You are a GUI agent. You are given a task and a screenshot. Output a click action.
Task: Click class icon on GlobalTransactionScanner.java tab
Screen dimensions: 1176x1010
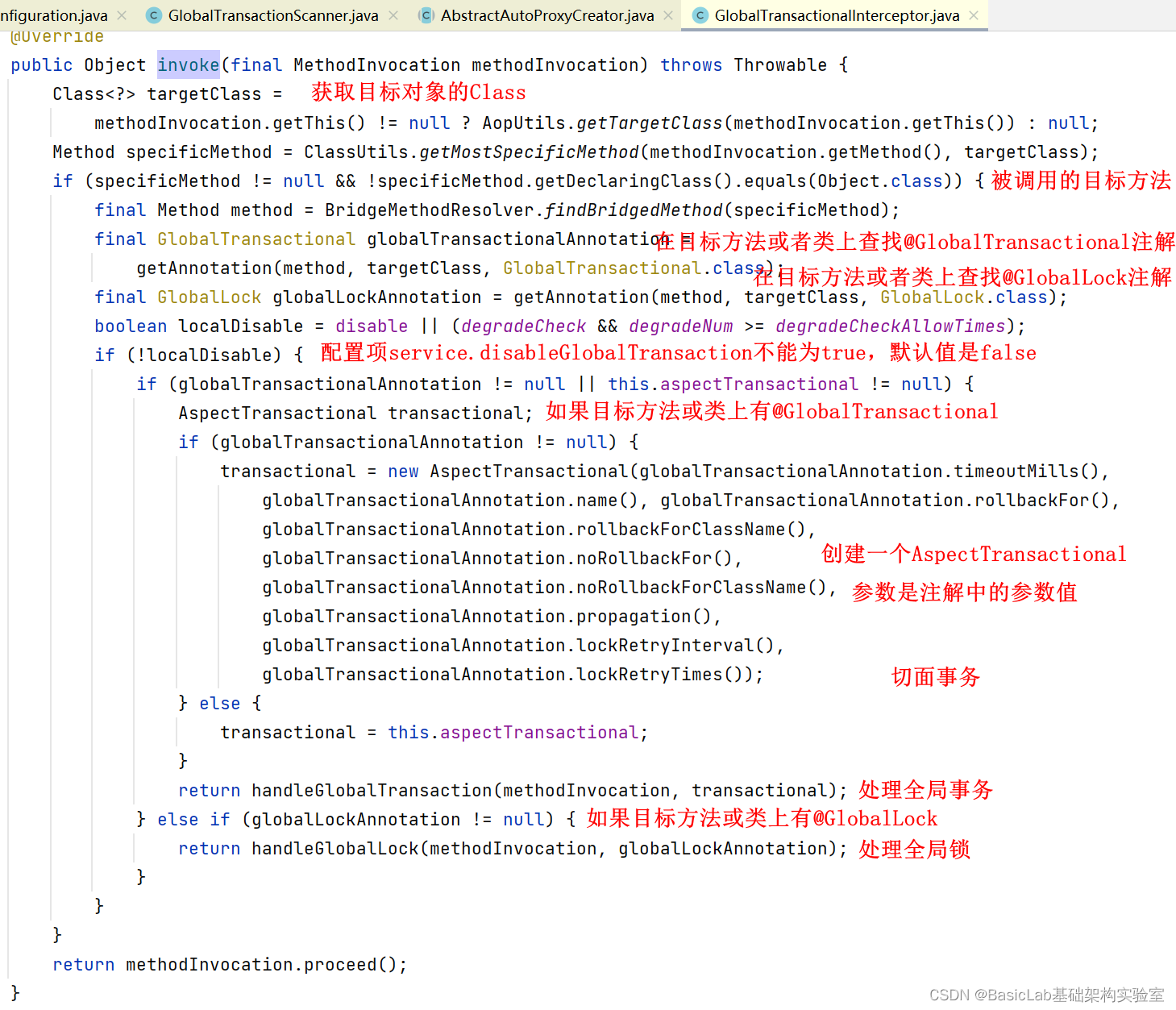click(x=153, y=15)
